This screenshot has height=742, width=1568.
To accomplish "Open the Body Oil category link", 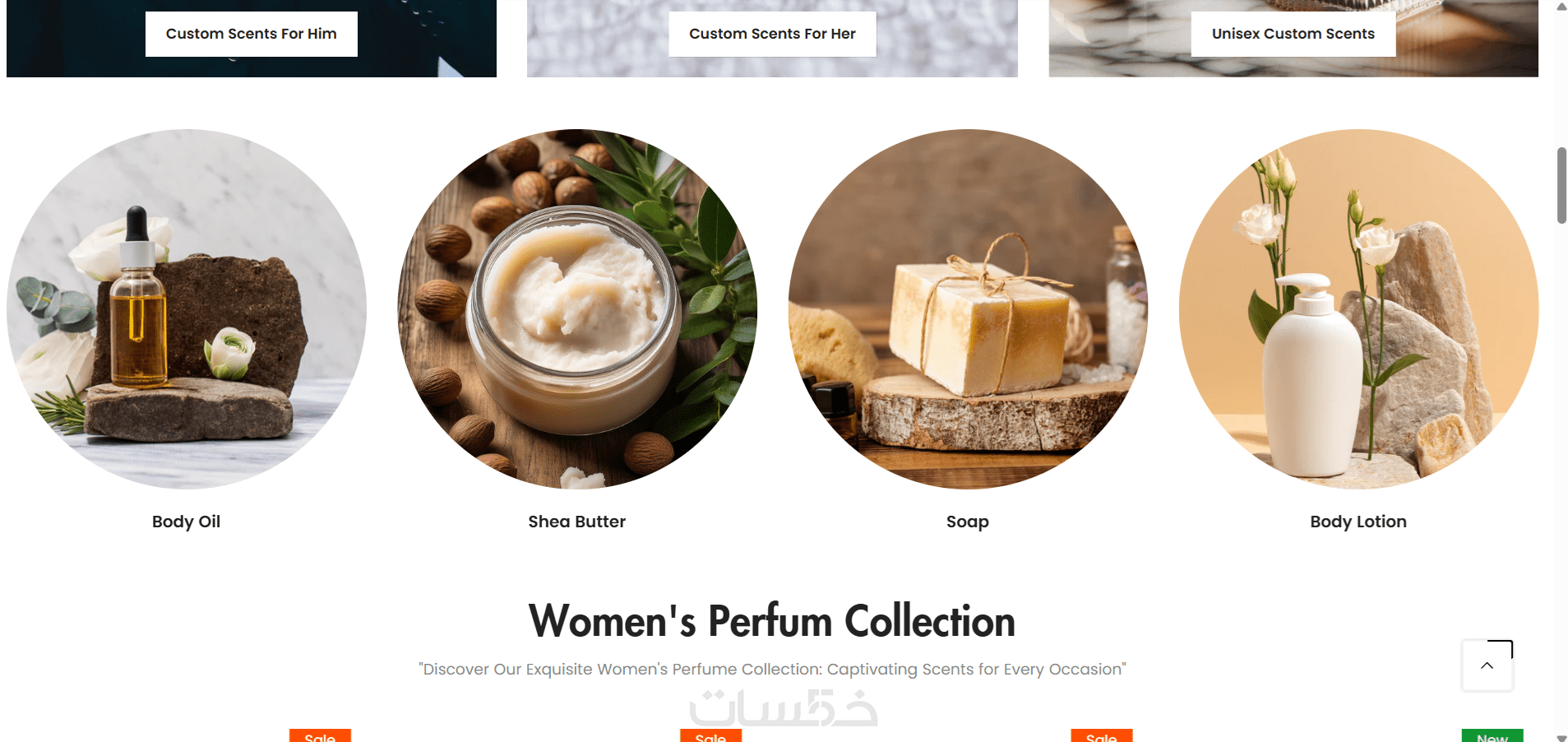I will [187, 522].
